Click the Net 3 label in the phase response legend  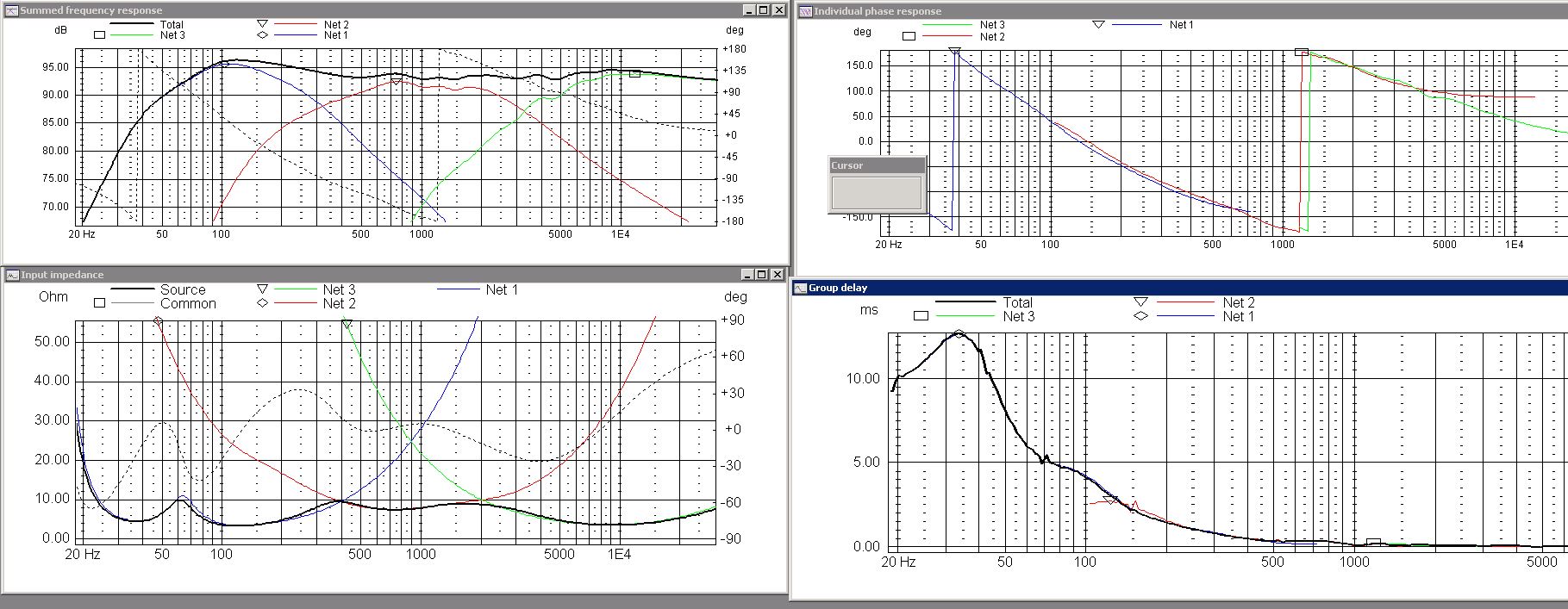(992, 25)
